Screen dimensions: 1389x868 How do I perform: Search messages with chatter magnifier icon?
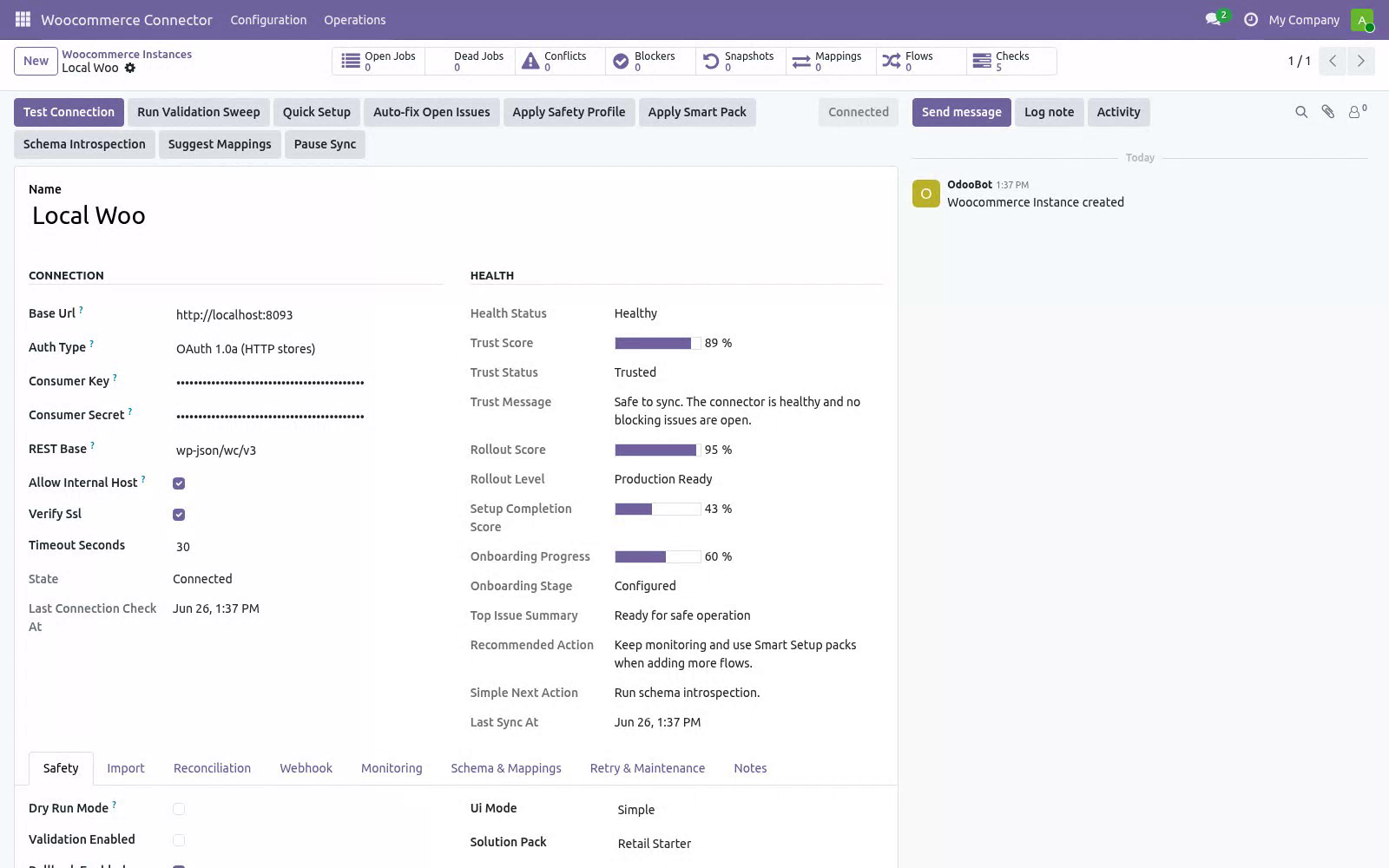point(1301,112)
